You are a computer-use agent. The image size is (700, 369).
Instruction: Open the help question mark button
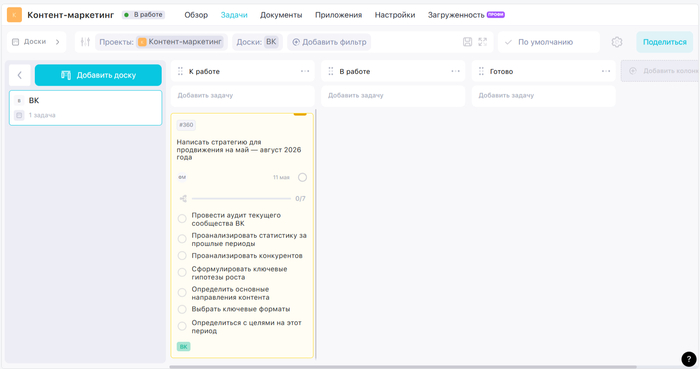(689, 359)
